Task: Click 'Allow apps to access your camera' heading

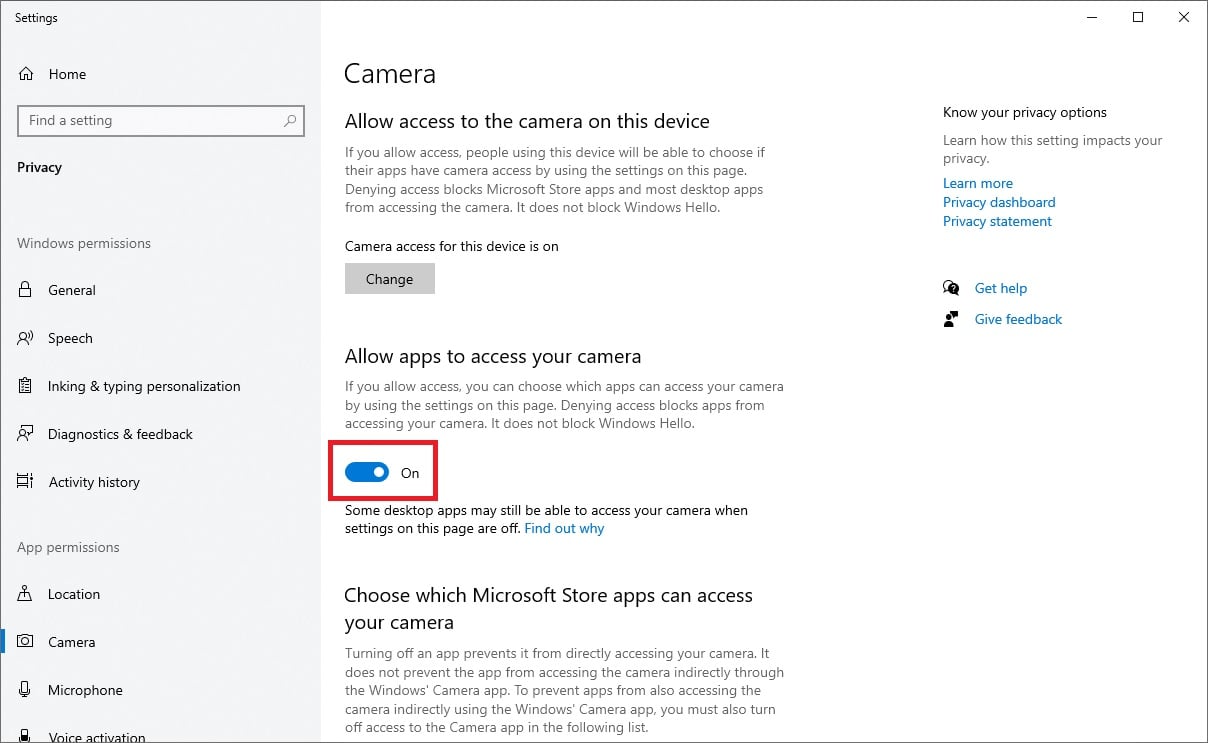Action: (x=493, y=356)
